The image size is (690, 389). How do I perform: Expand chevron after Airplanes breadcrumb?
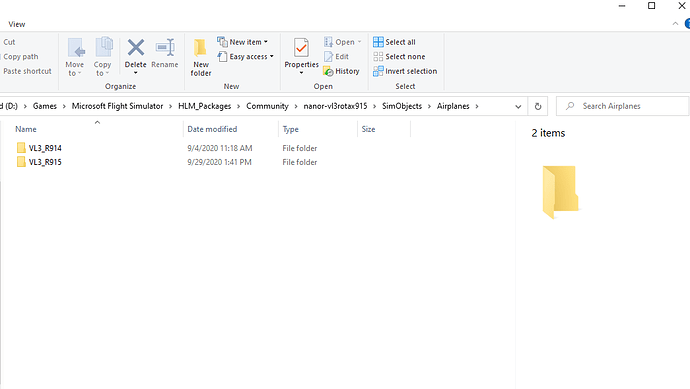[x=477, y=106]
